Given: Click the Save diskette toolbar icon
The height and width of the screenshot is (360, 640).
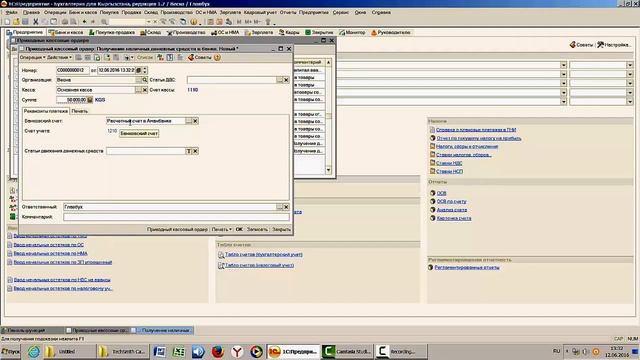Looking at the screenshot, I should (25, 22).
